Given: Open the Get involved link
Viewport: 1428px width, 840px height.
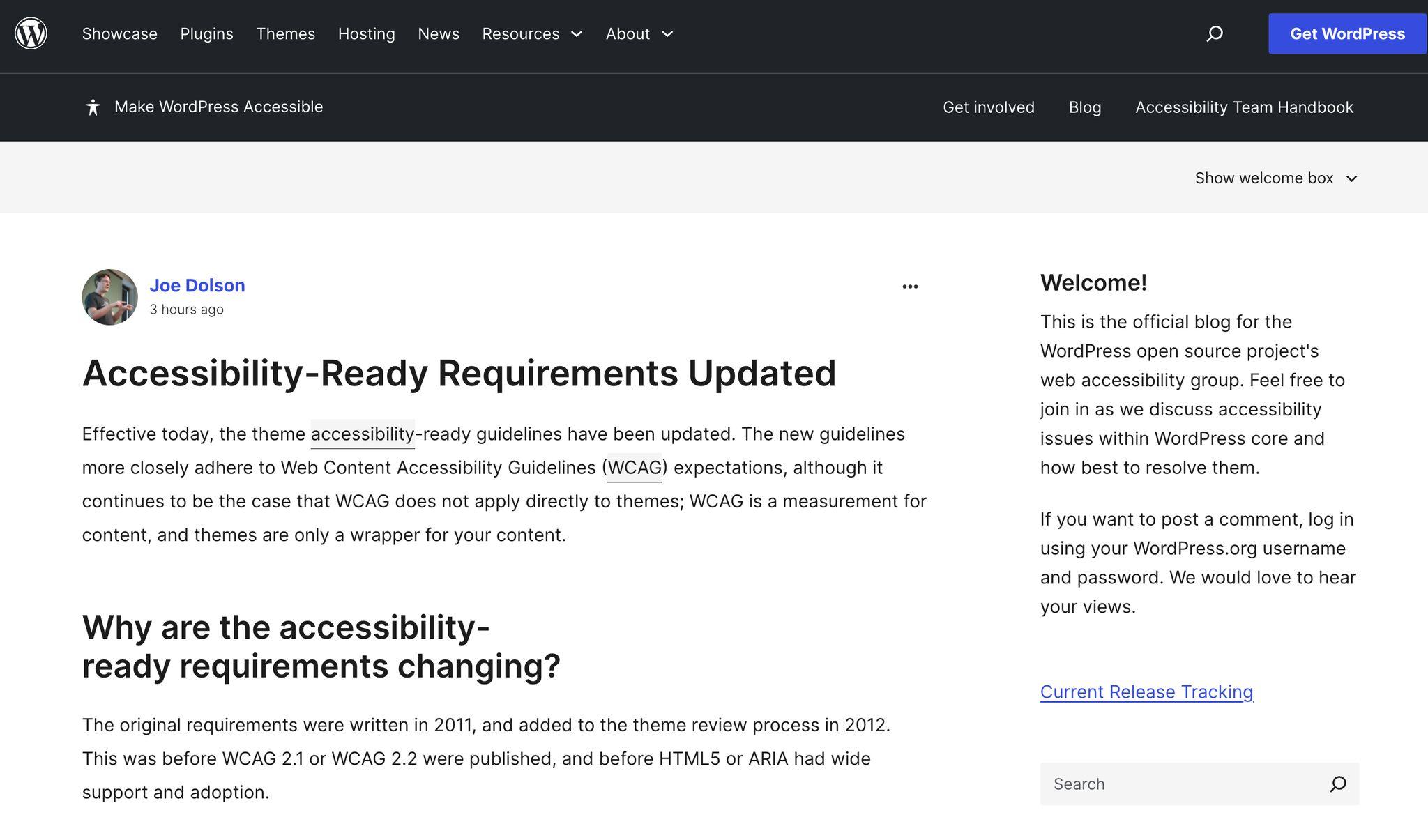Looking at the screenshot, I should click(989, 107).
